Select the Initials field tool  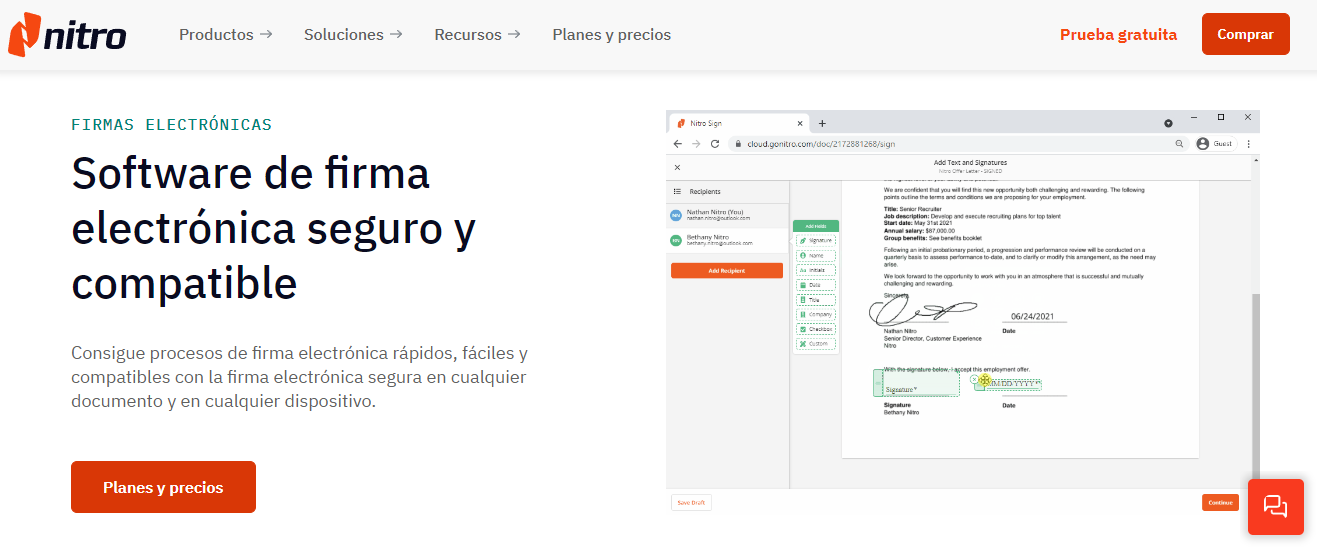[816, 270]
